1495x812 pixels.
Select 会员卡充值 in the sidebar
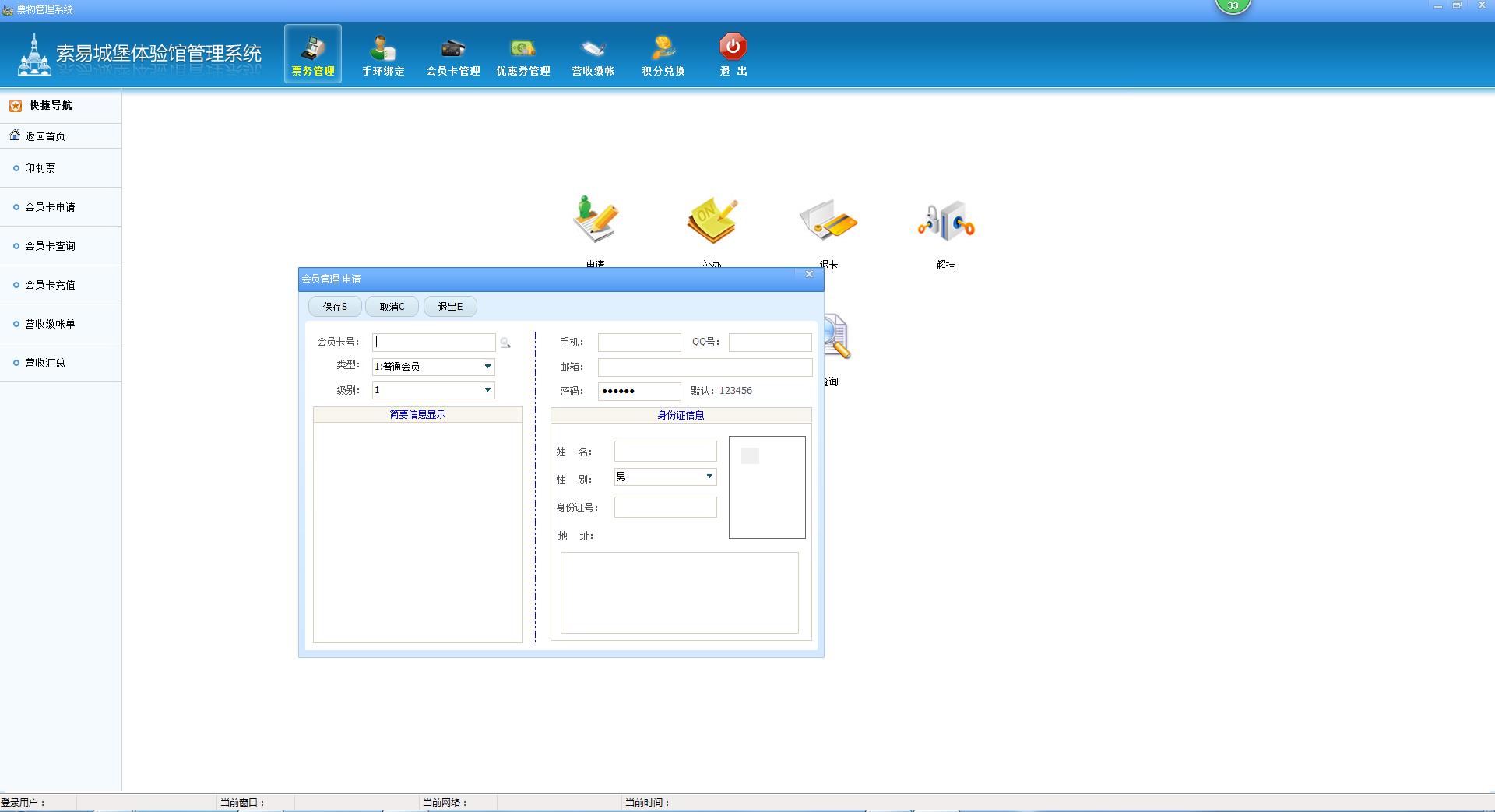50,285
